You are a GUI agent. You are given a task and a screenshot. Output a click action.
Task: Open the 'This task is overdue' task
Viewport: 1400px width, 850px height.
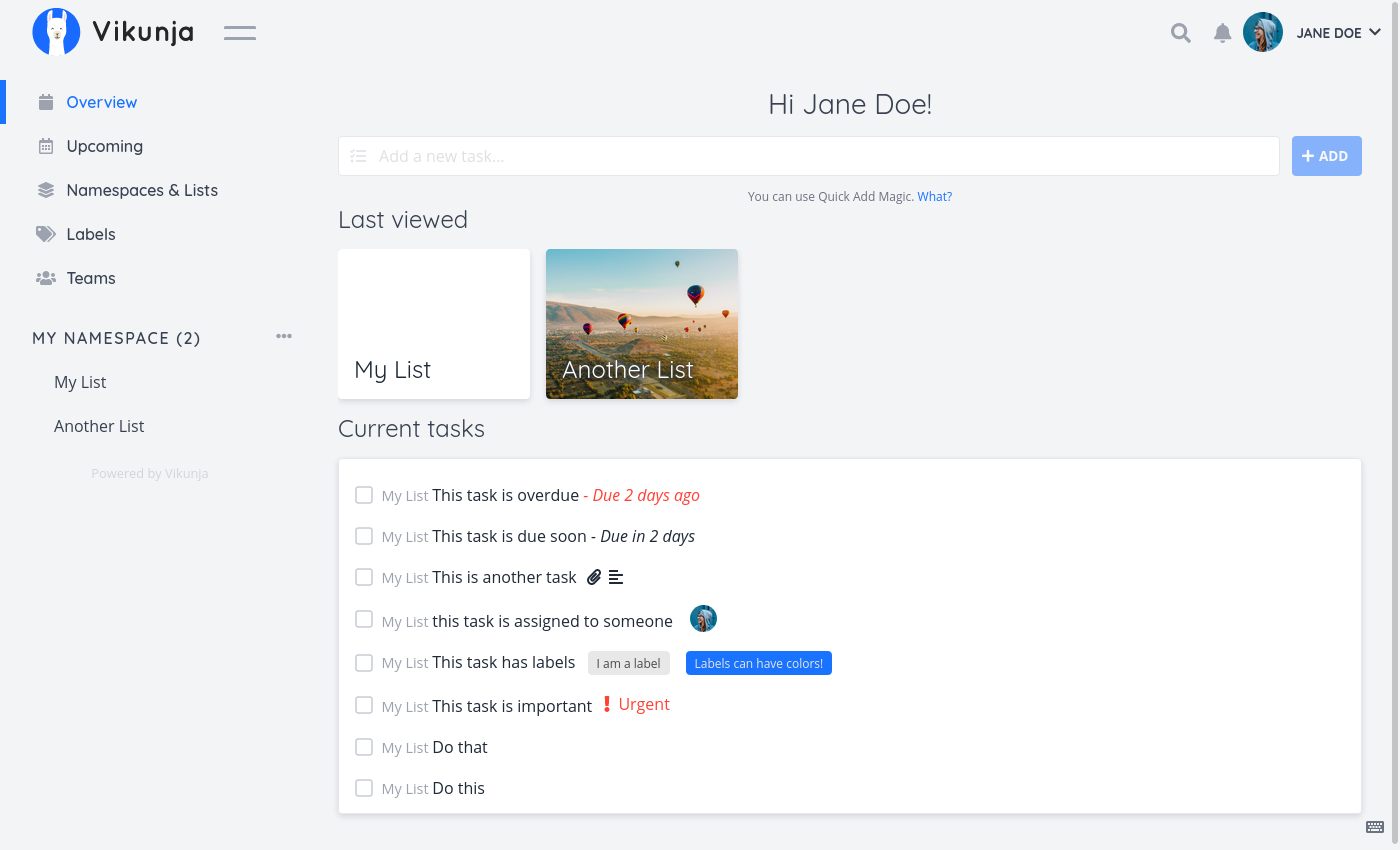coord(506,495)
